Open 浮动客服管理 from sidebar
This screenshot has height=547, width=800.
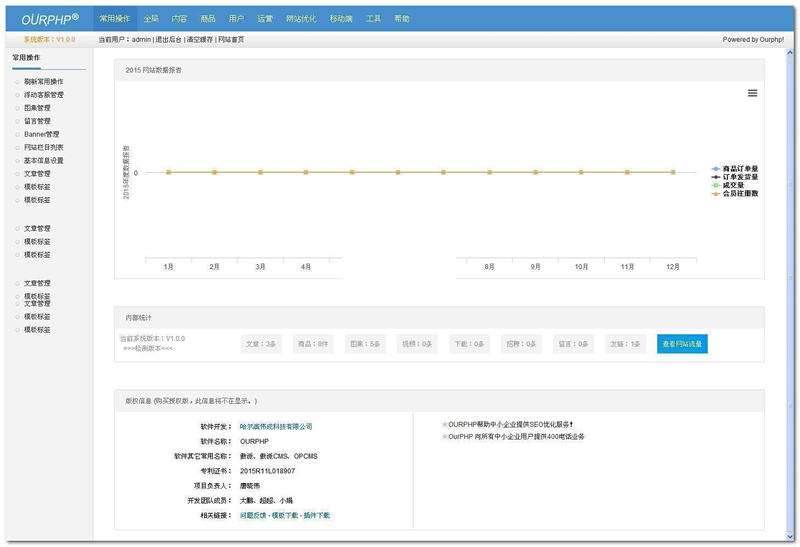(43, 95)
